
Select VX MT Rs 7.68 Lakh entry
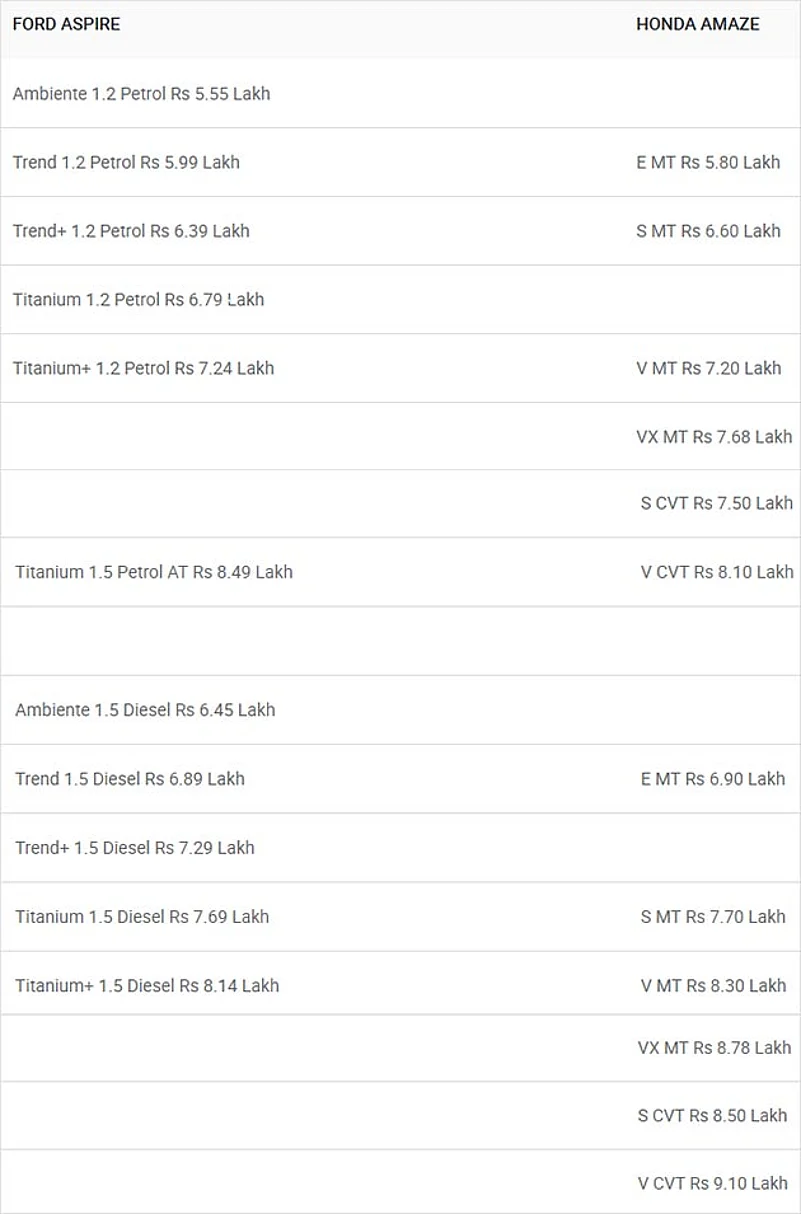[714, 437]
